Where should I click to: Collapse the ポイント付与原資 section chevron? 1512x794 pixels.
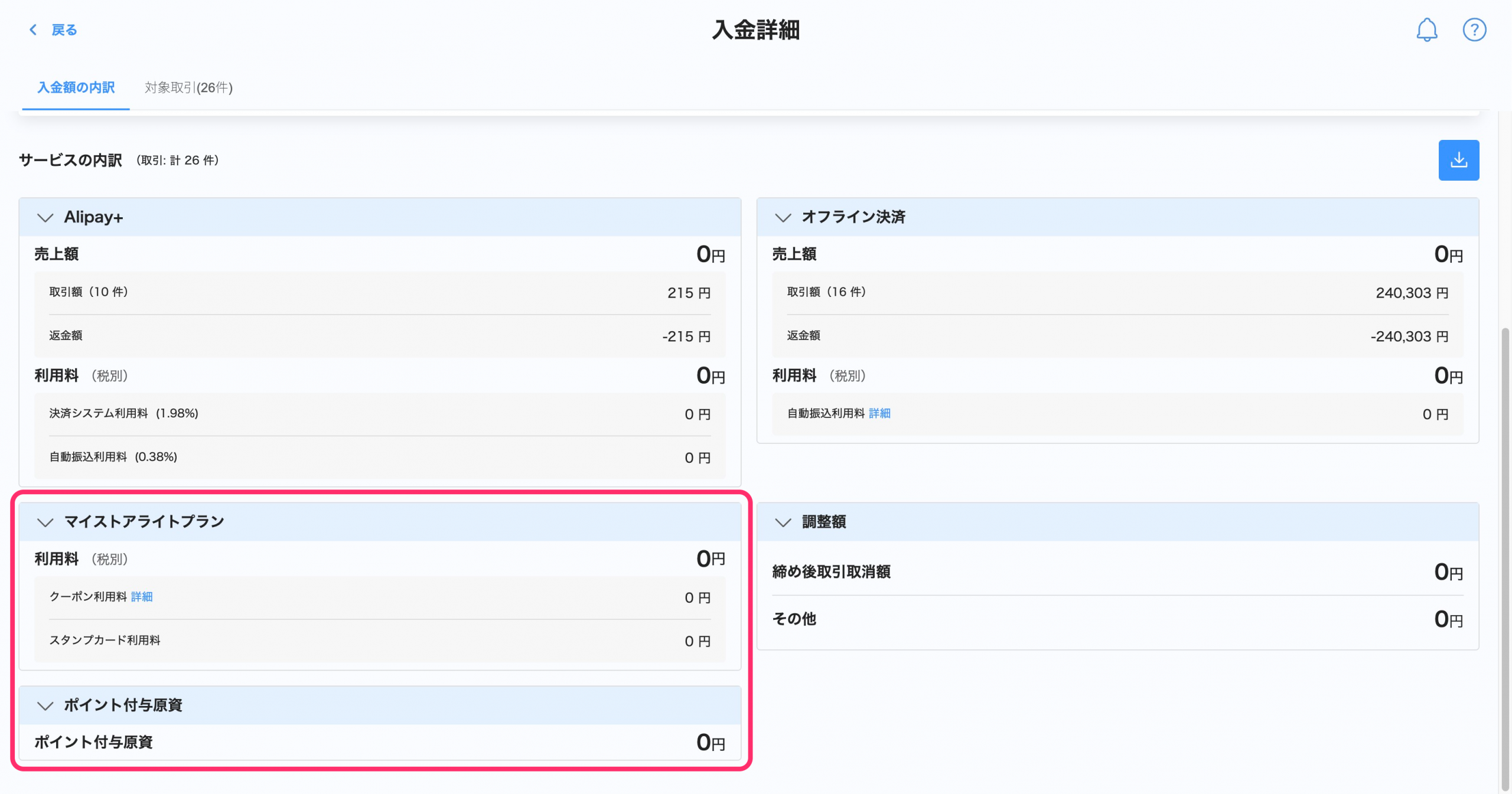[x=45, y=705]
